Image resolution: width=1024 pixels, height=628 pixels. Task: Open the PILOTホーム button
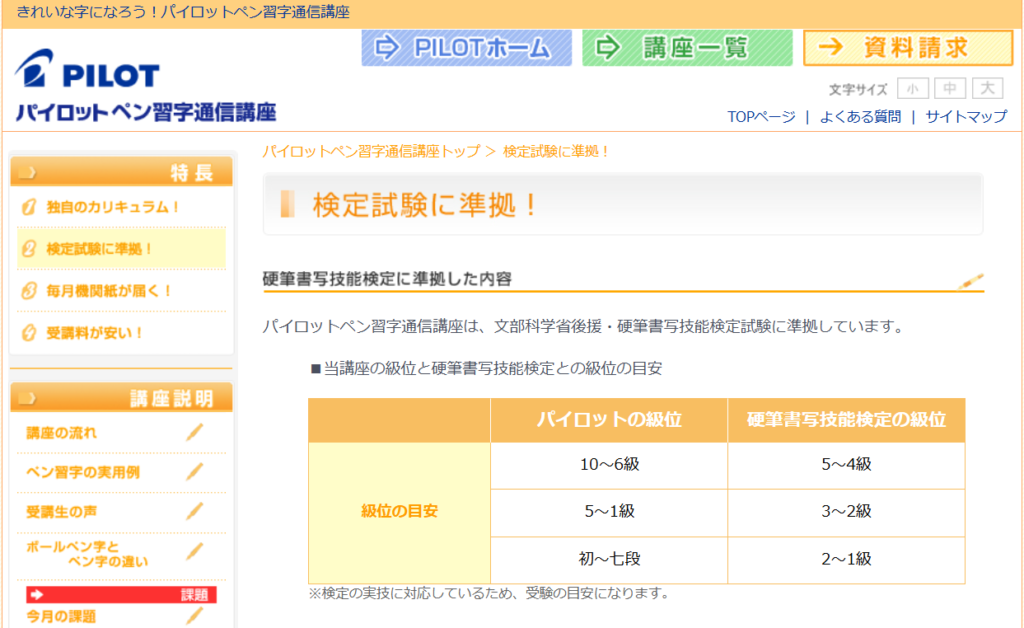pyautogui.click(x=466, y=48)
